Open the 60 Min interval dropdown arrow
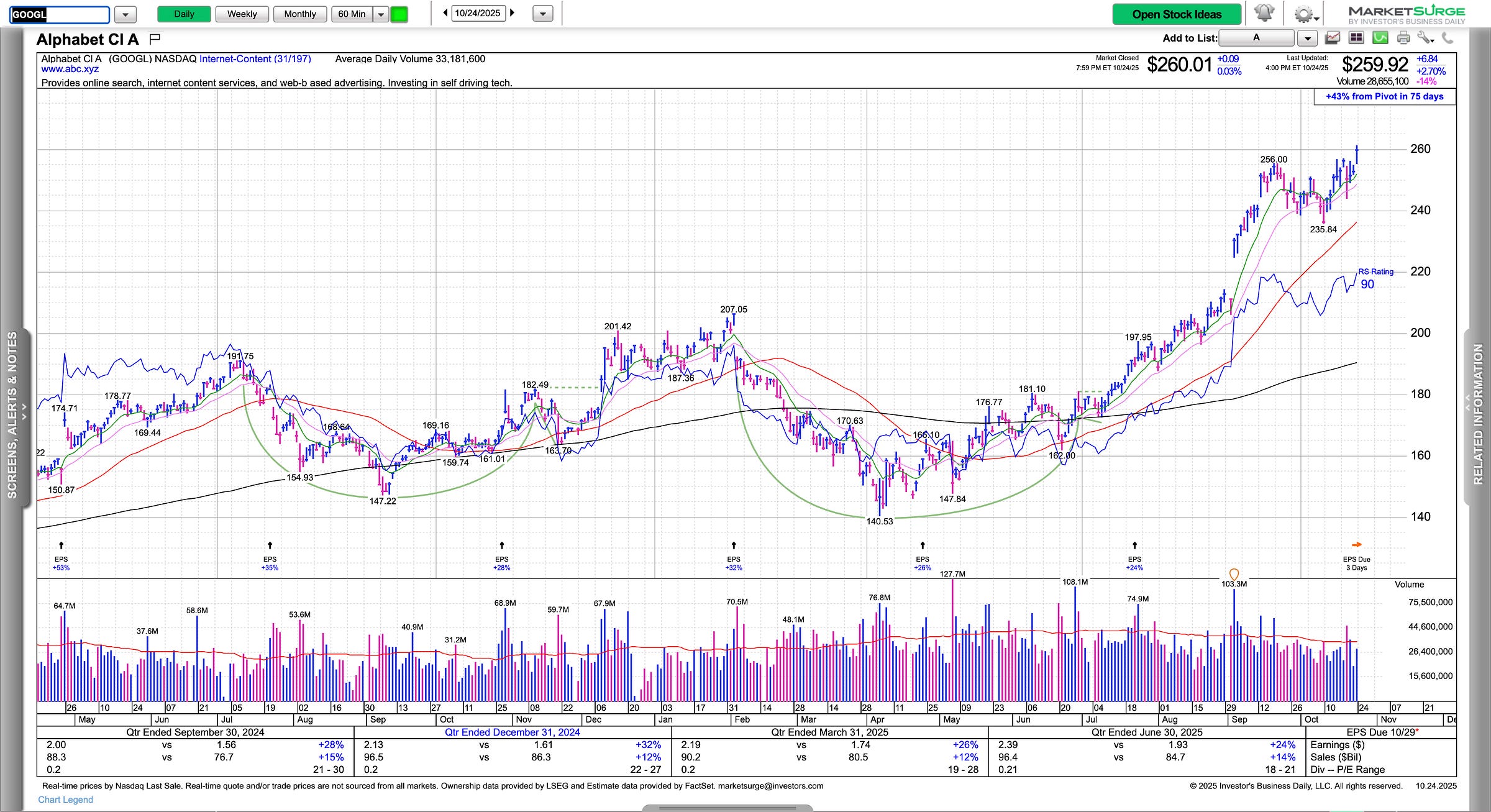 tap(381, 14)
